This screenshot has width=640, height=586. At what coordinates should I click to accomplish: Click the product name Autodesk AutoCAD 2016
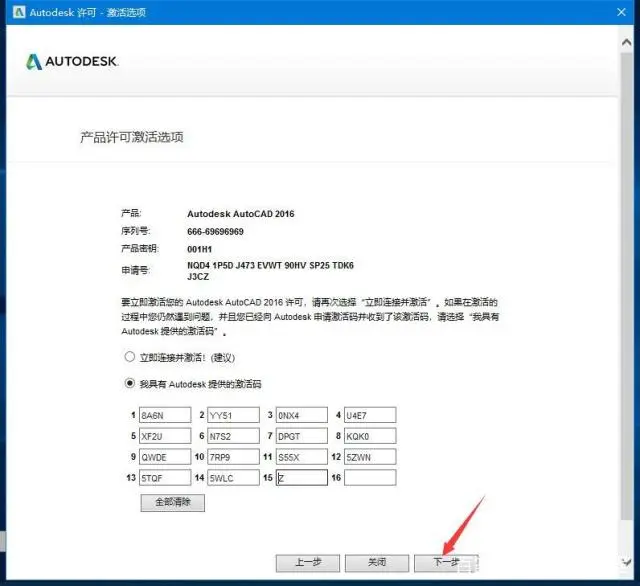tap(240, 213)
